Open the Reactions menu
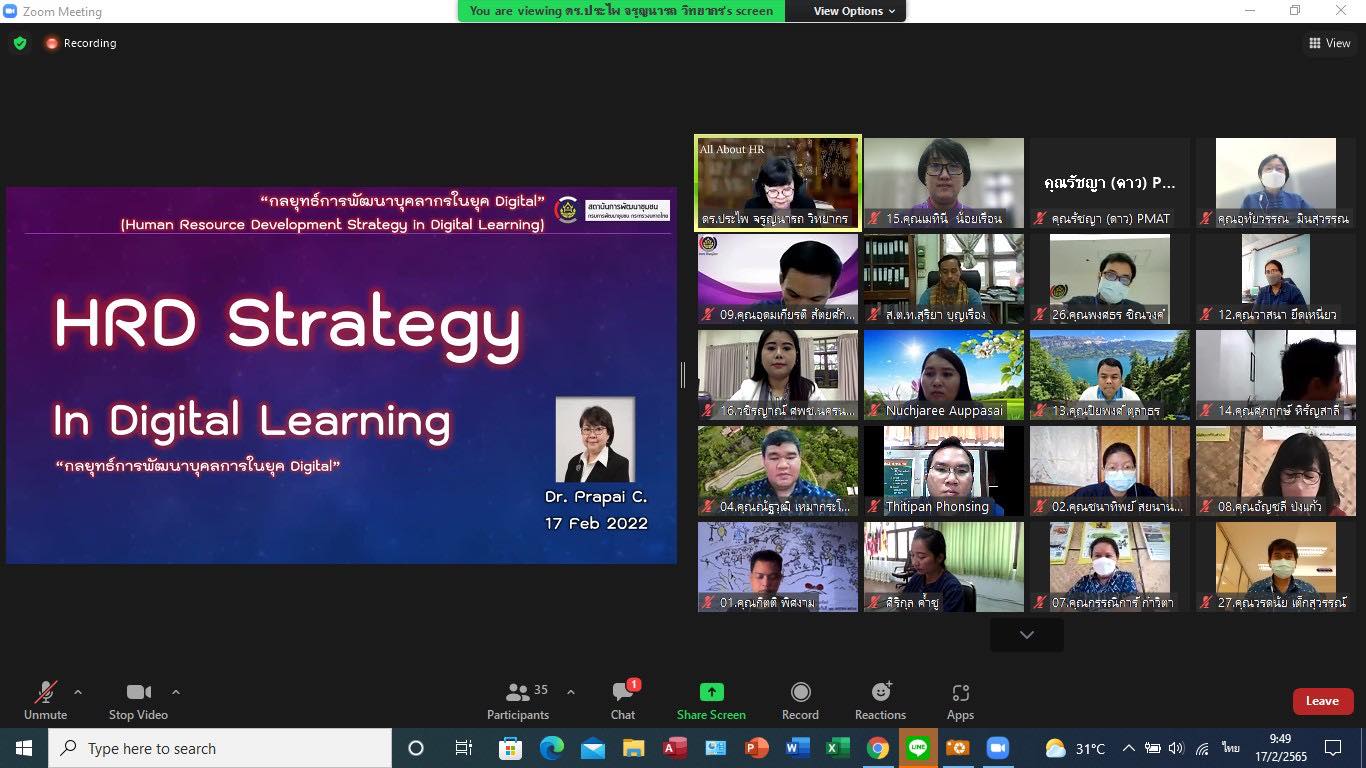Viewport: 1366px width, 768px height. click(x=880, y=700)
